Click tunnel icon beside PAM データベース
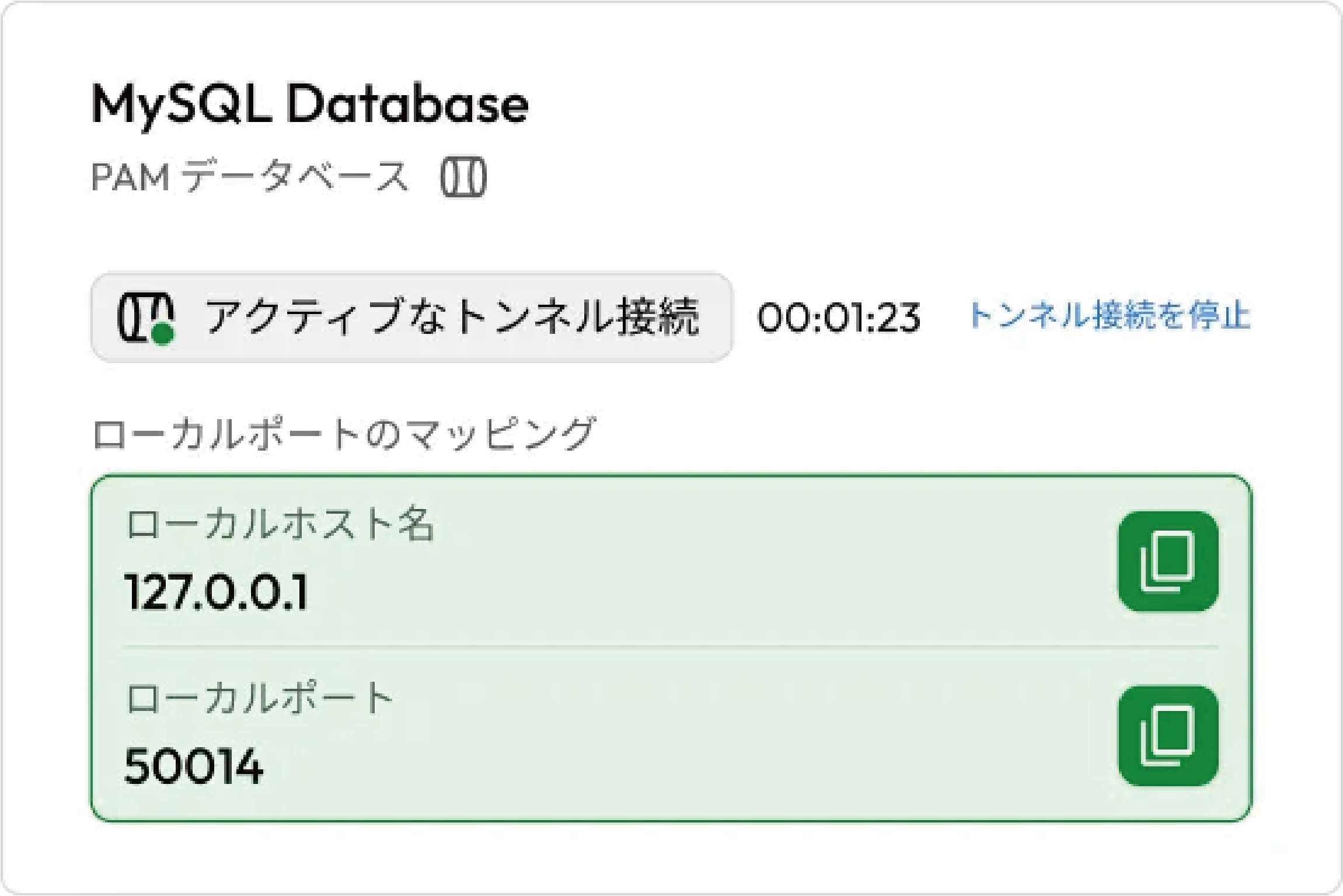This screenshot has height=896, width=1343. pyautogui.click(x=463, y=177)
